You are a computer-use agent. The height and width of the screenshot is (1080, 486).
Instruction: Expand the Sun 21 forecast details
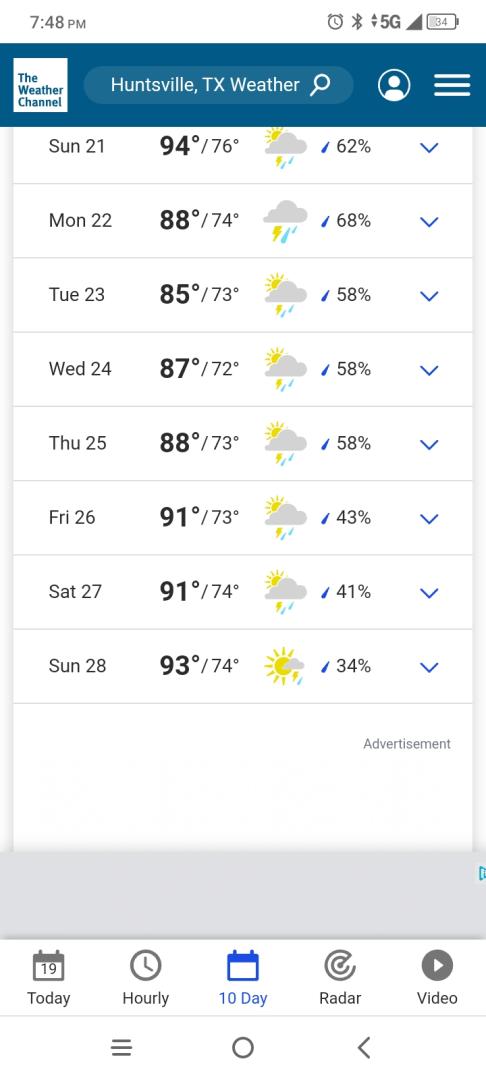point(429,147)
